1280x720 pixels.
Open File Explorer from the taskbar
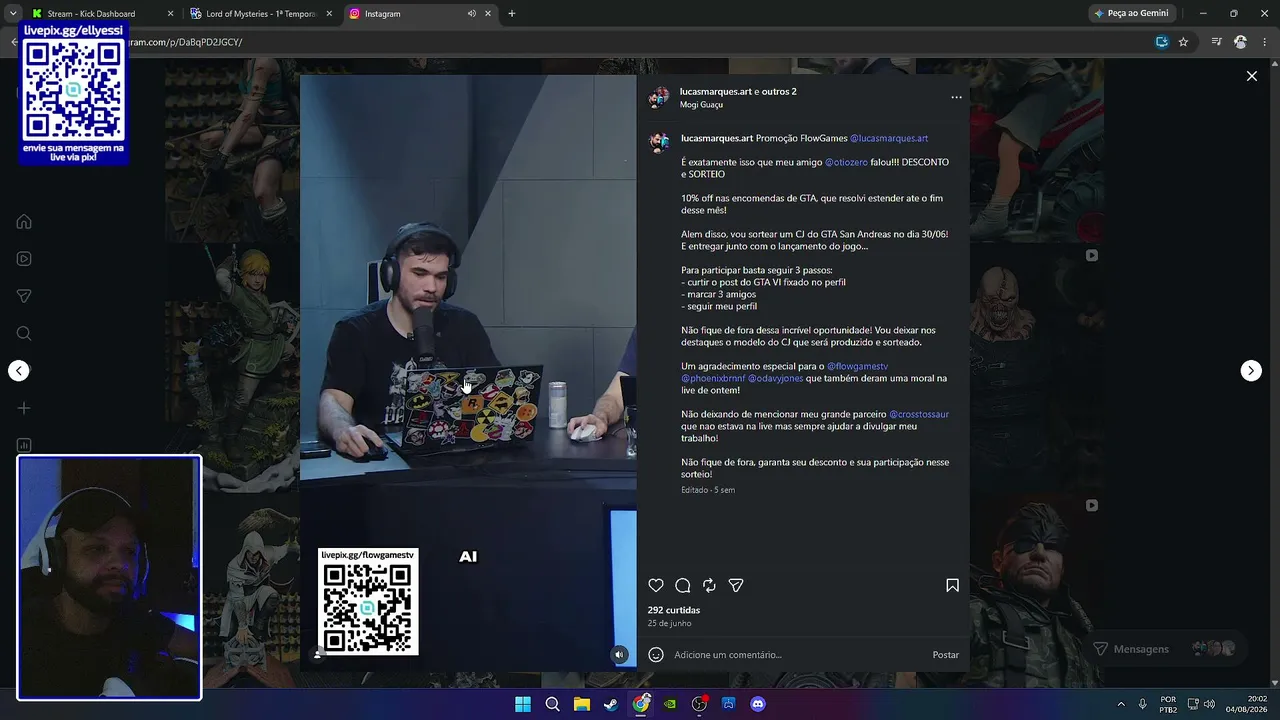pos(582,704)
